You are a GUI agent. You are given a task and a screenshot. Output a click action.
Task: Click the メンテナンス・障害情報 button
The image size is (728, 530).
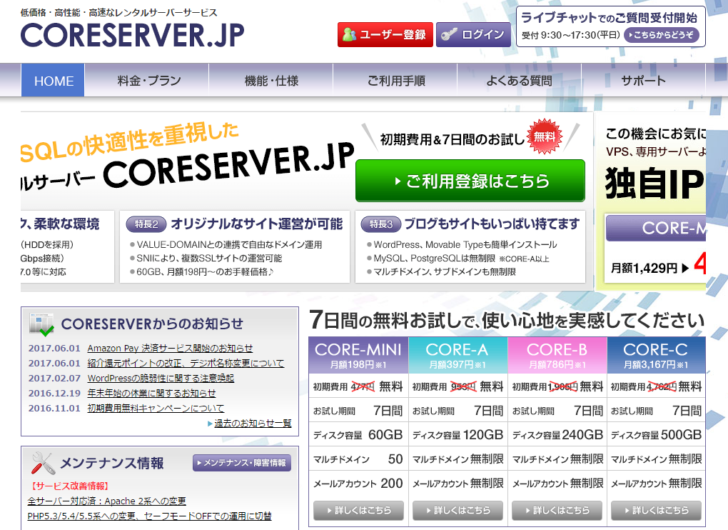point(242,463)
